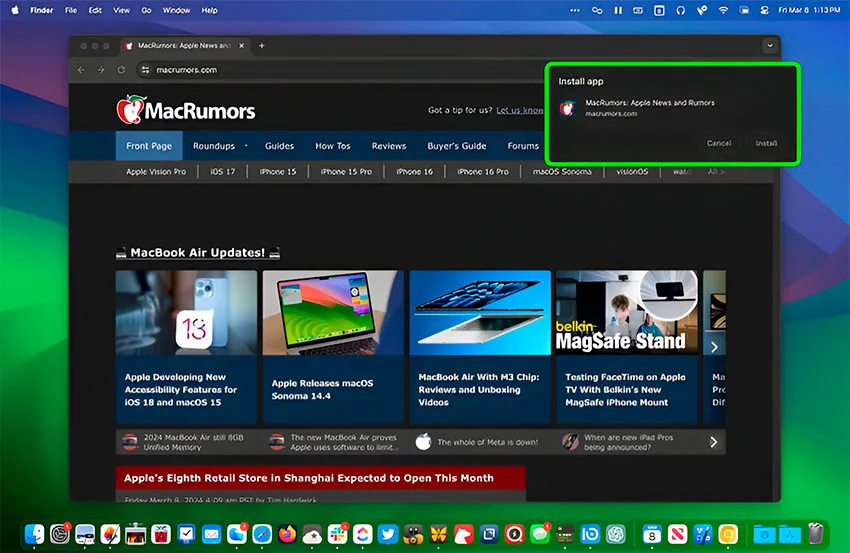Open the iOS 18 accessibility features story
The height and width of the screenshot is (553, 850).
tap(186, 346)
